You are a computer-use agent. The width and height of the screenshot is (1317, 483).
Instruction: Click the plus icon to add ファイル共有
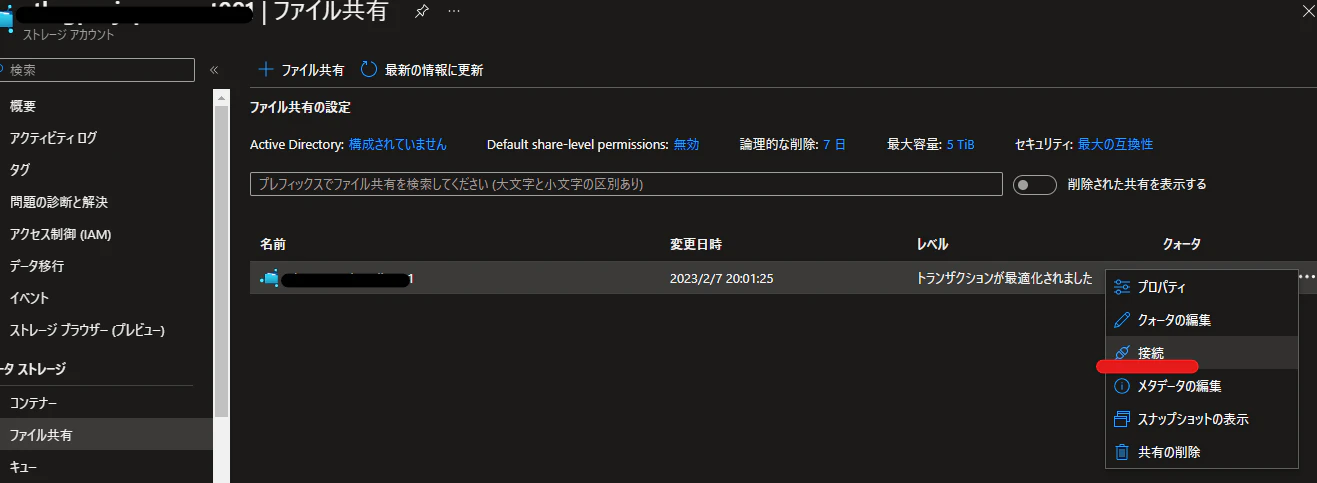point(265,70)
